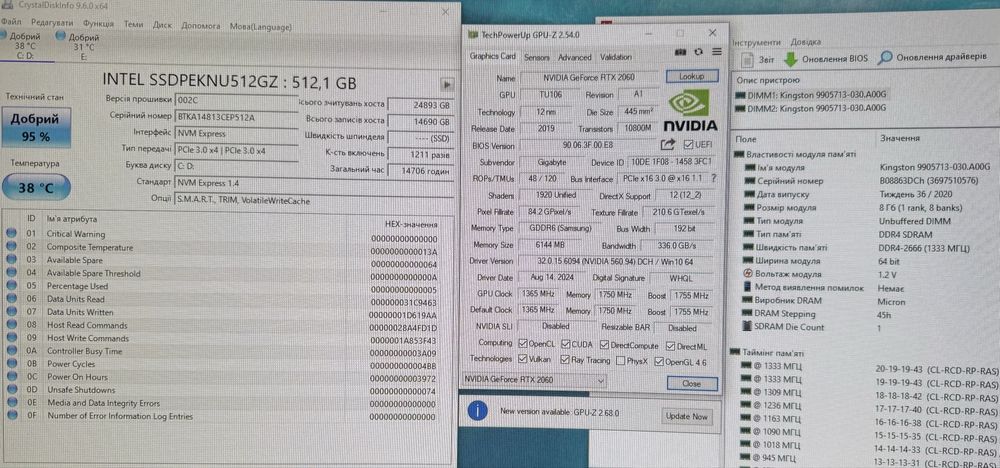Click the HEX-значення column header
Viewport: 1000px width, 468px height.
(x=411, y=224)
